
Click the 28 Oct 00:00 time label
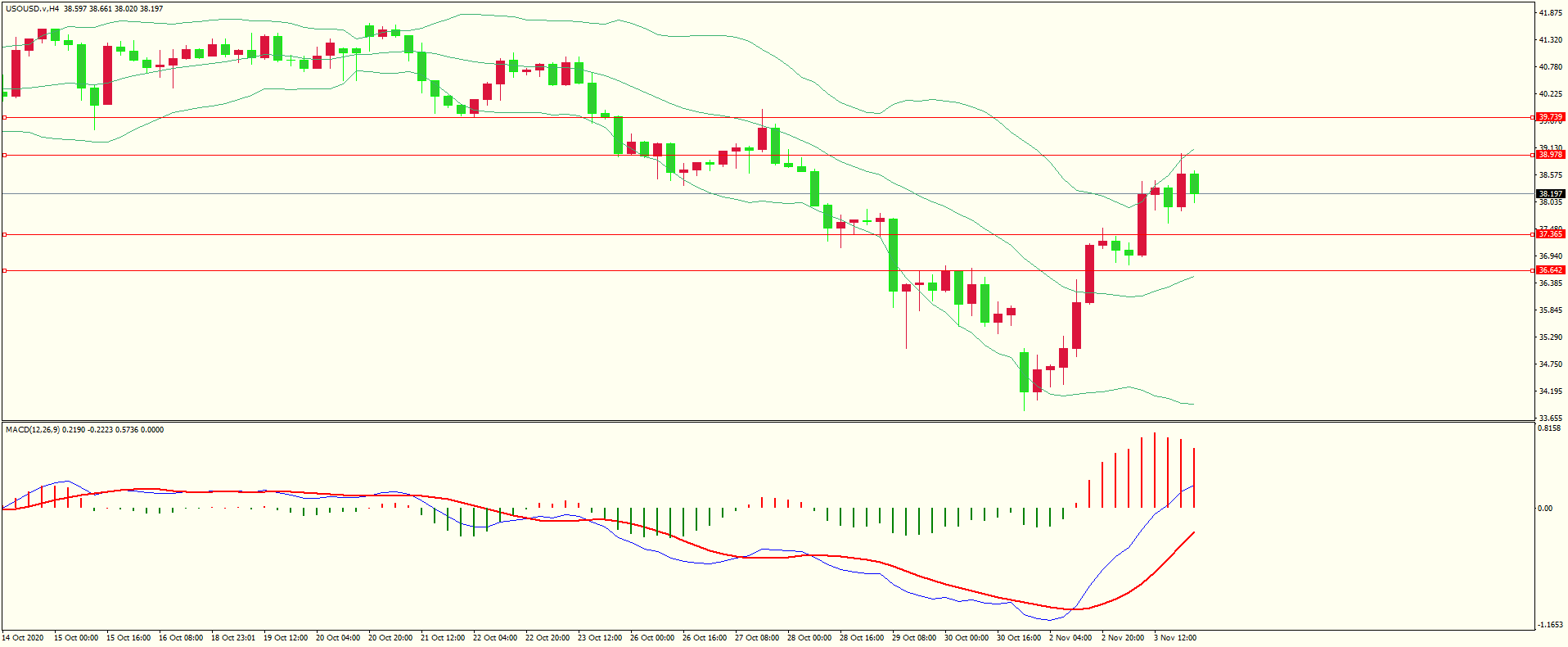(809, 638)
